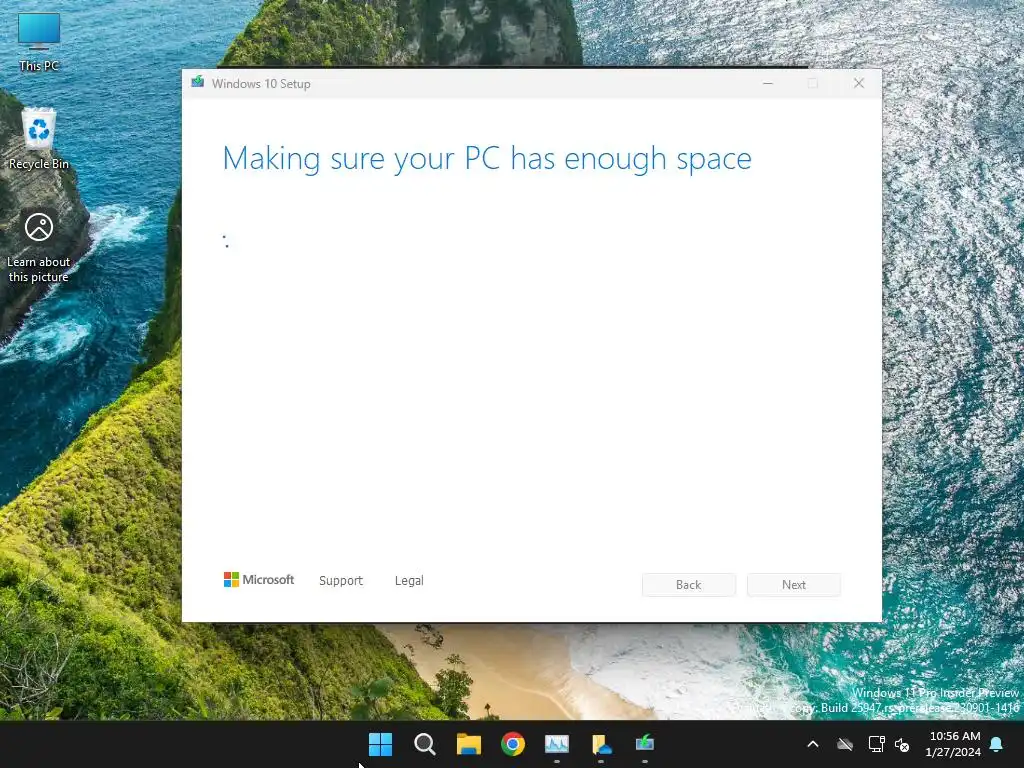The height and width of the screenshot is (768, 1024).
Task: Minimize the Windows 10 Setup window
Action: coord(768,83)
